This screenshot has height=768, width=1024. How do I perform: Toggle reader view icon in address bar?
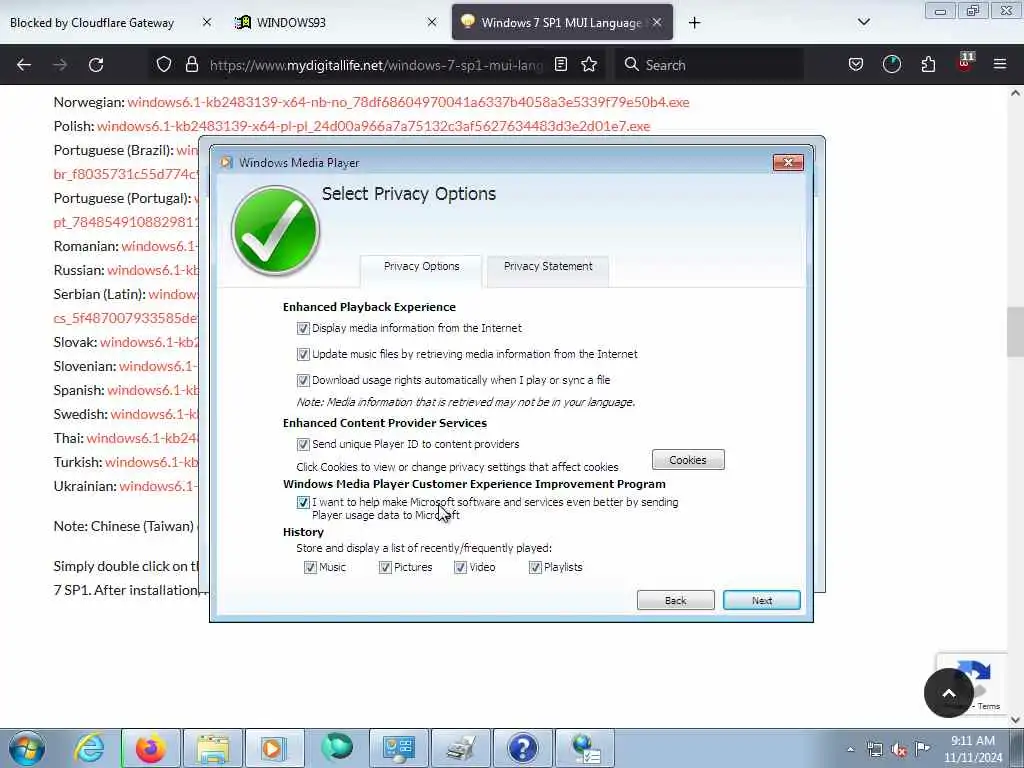560,64
